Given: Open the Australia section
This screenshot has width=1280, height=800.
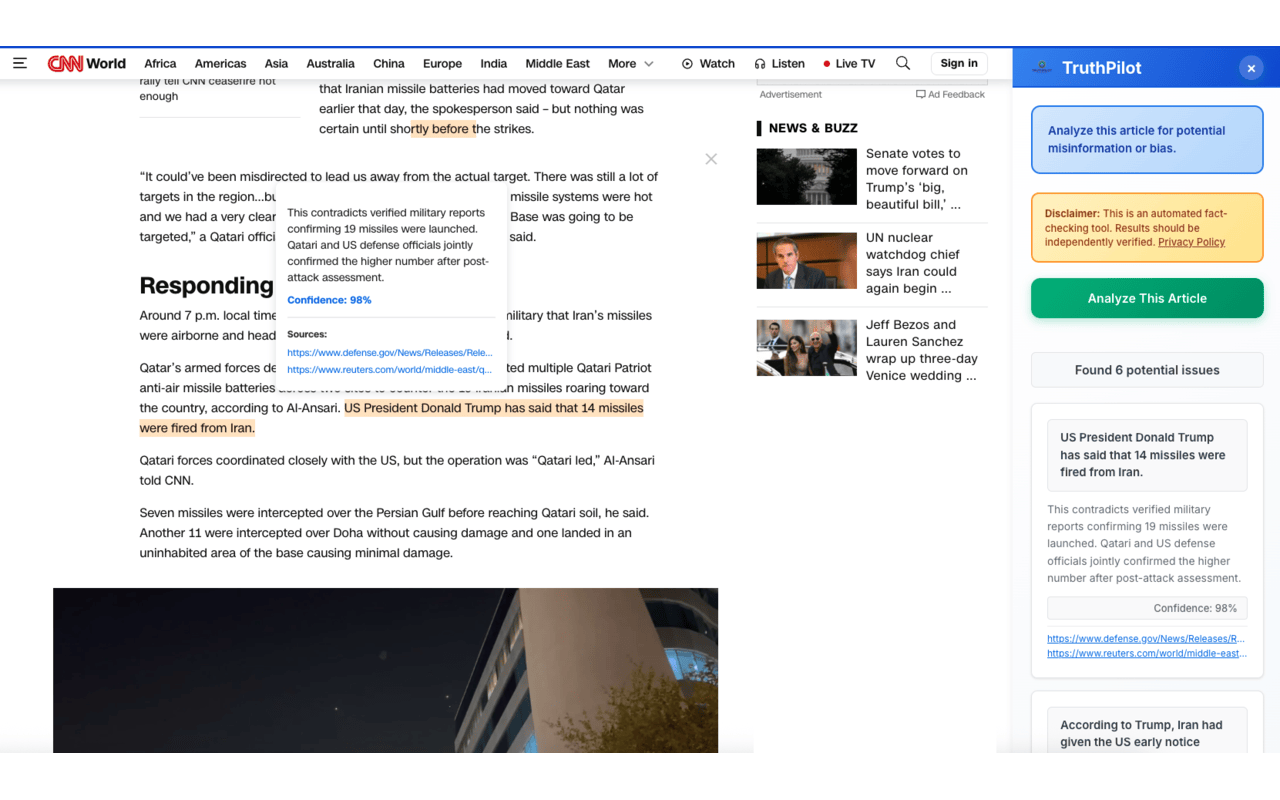Looking at the screenshot, I should coord(330,63).
